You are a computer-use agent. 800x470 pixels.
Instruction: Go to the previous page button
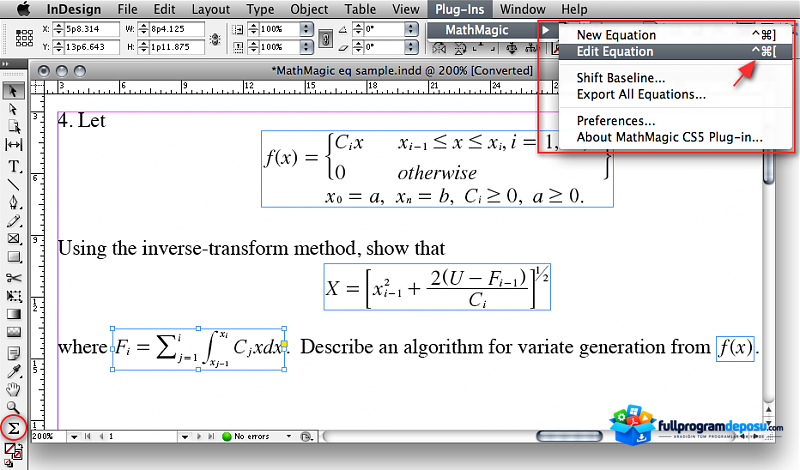point(101,437)
